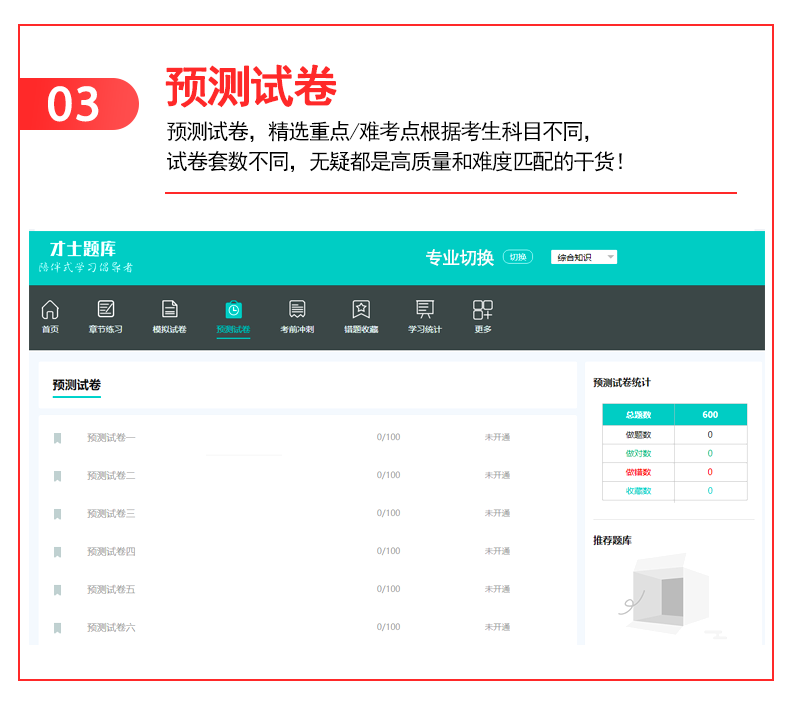Open 预测试卷二 from the list
The height and width of the screenshot is (714, 790).
tap(111, 475)
